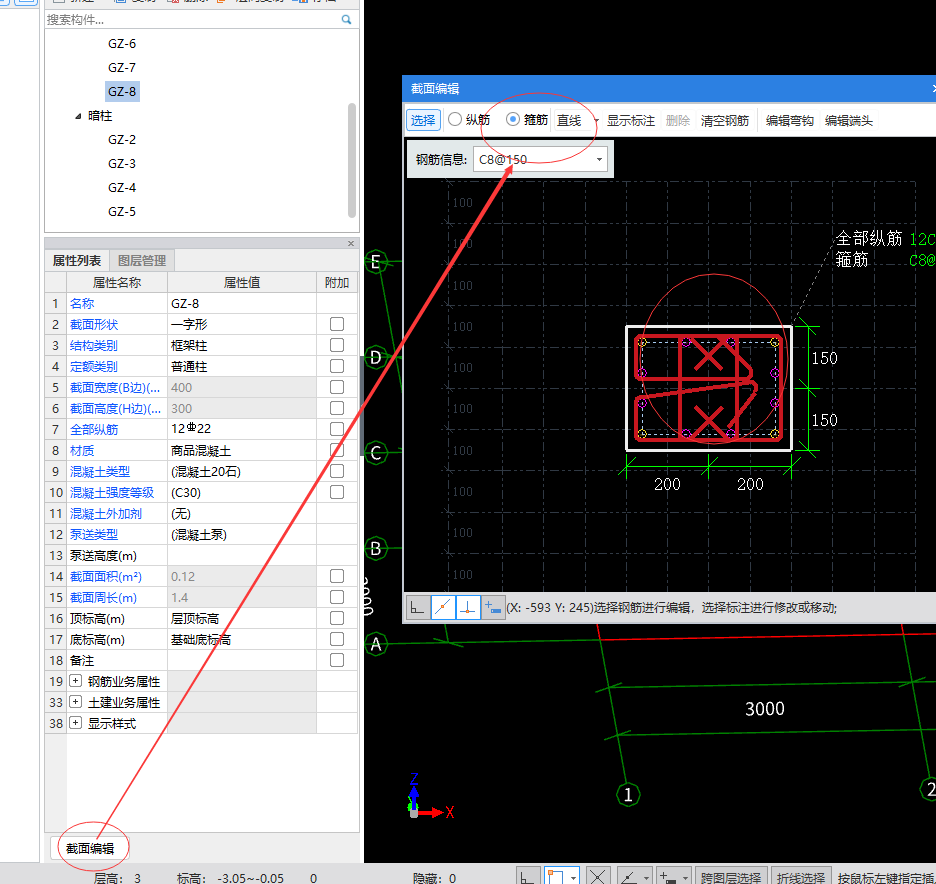936x884 pixels.
Task: Select GZ-5 under 暗柱
Action: pos(122,211)
